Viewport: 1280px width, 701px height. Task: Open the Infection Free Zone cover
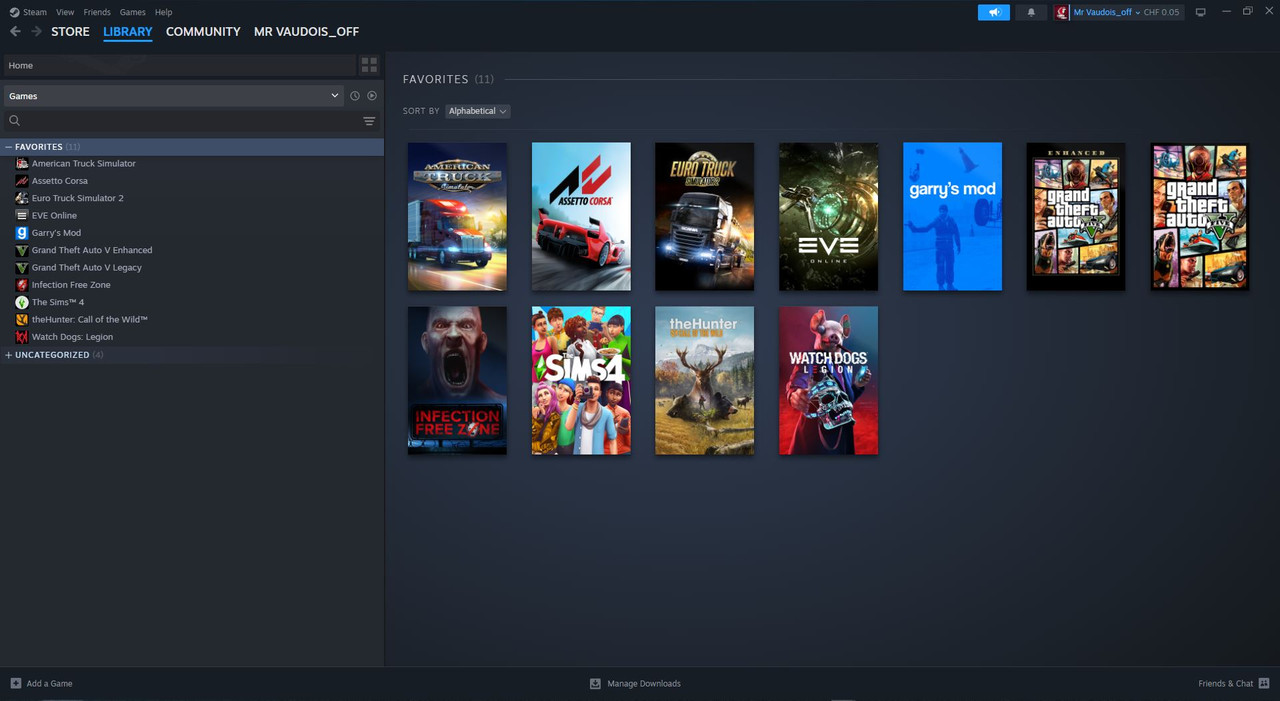[x=457, y=381]
